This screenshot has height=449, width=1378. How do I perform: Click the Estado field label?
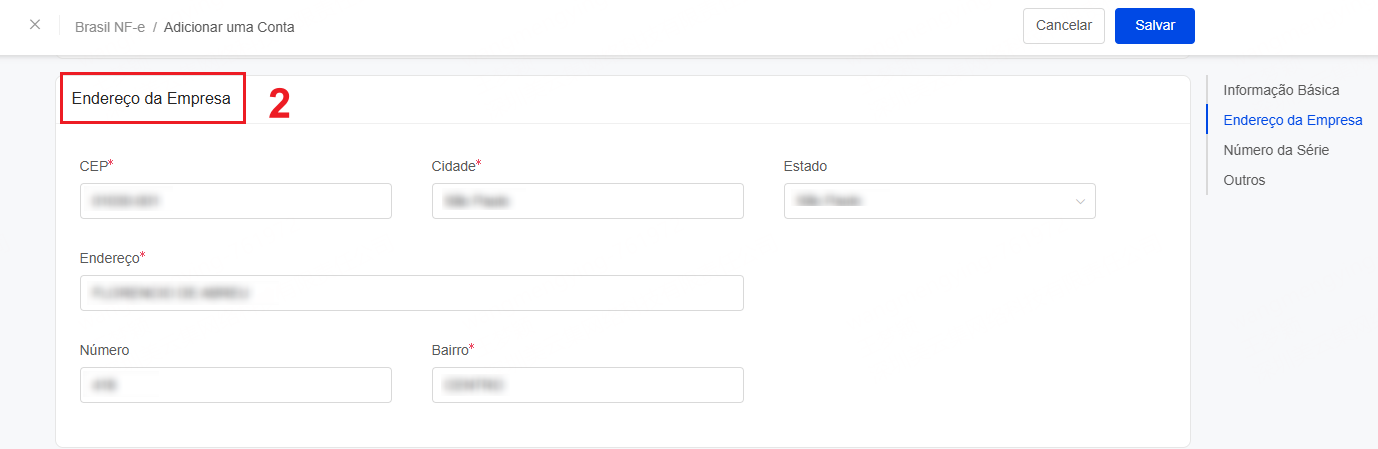tap(806, 166)
